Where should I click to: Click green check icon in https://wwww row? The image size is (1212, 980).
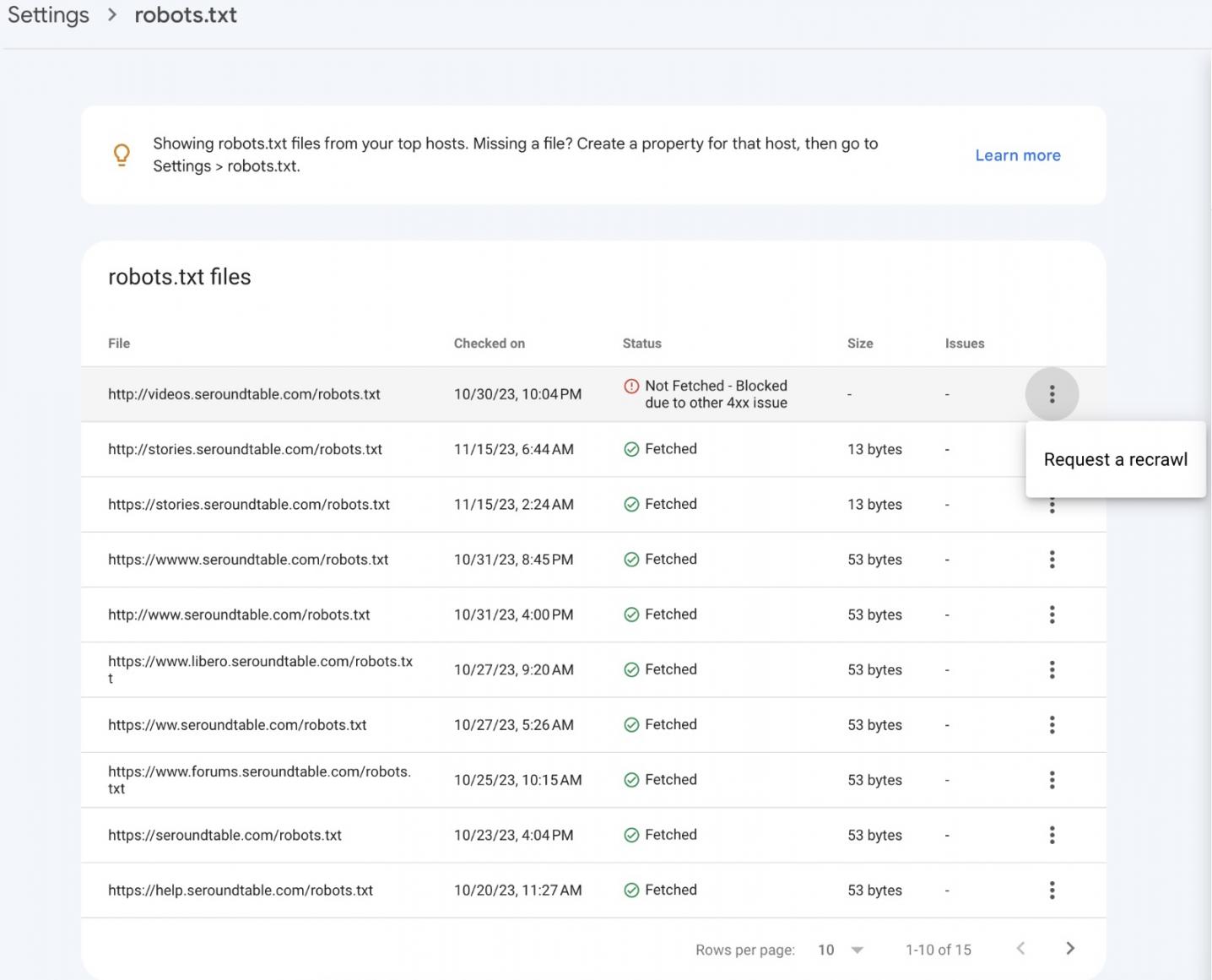(631, 560)
